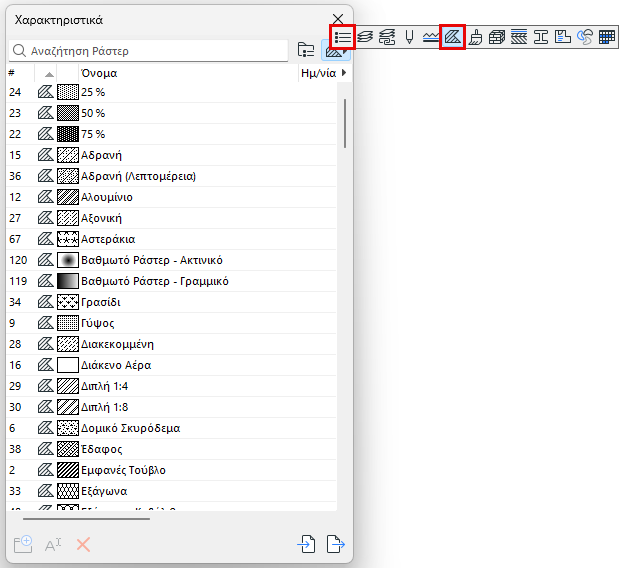Select the Εμφανές Τούβλο fill row

coord(171,470)
